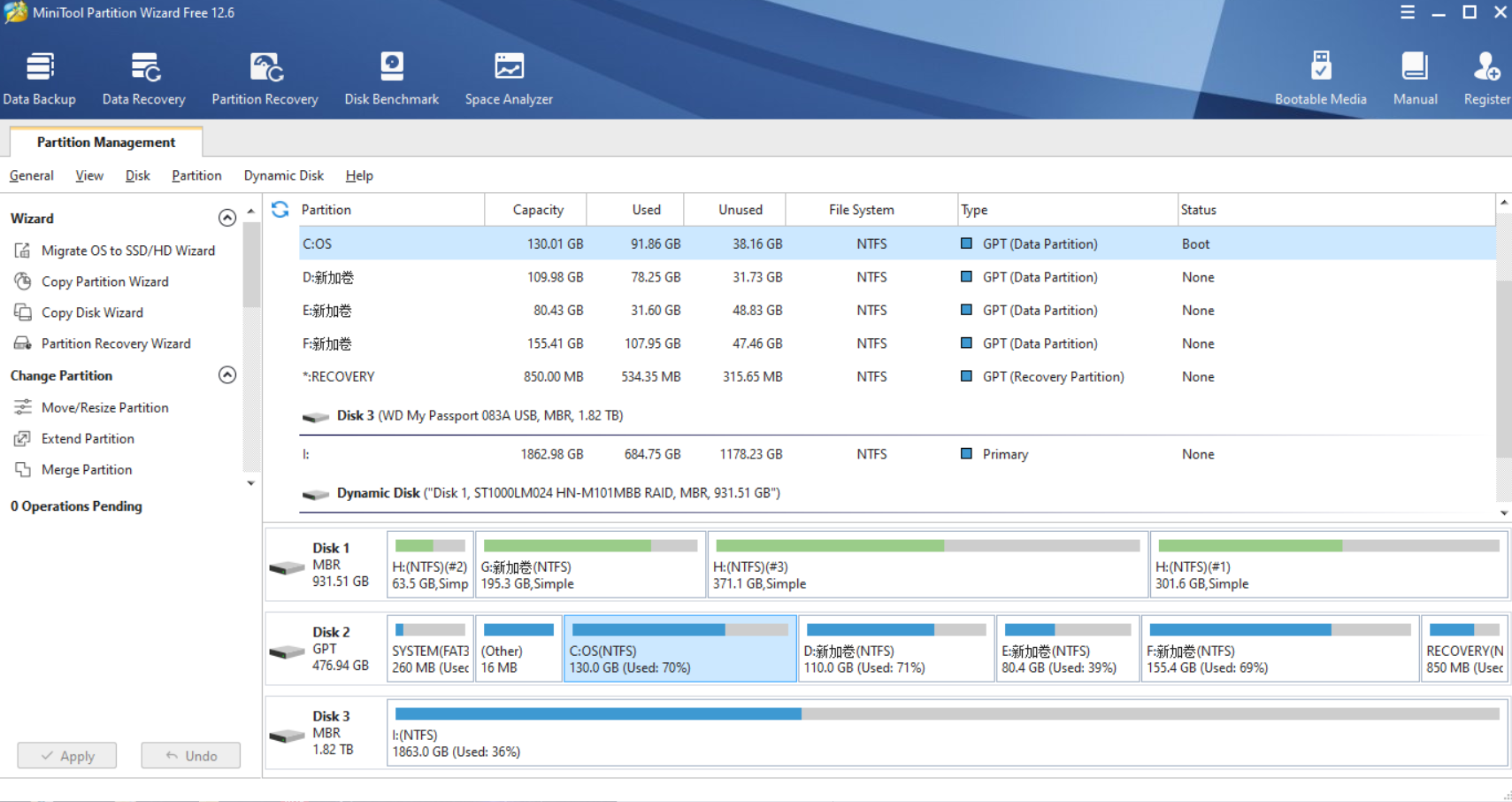Click Migrate OS to SSD/HD Wizard icon
Image resolution: width=1512 pixels, height=802 pixels.
[23, 251]
